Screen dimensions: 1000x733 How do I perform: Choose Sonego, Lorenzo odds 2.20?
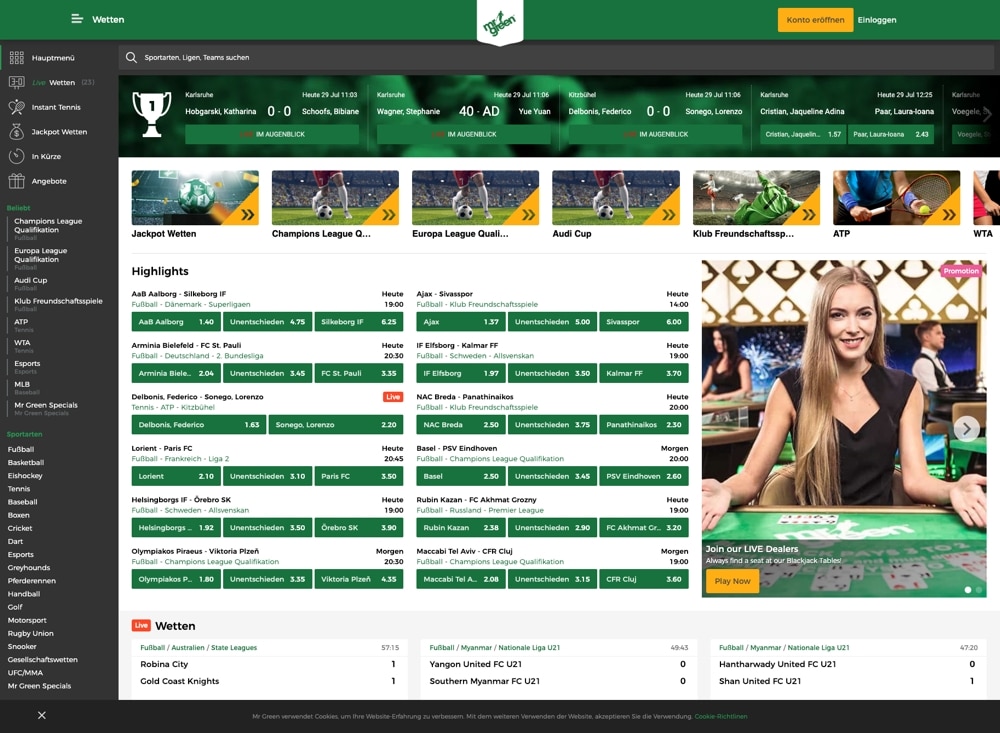[336, 425]
